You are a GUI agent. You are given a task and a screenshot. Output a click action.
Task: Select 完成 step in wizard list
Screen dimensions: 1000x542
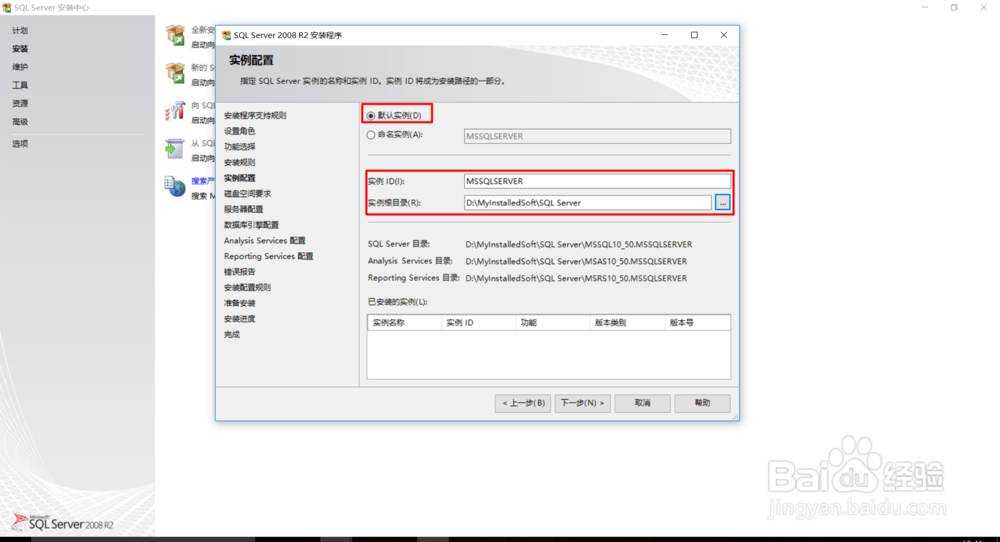[x=232, y=334]
